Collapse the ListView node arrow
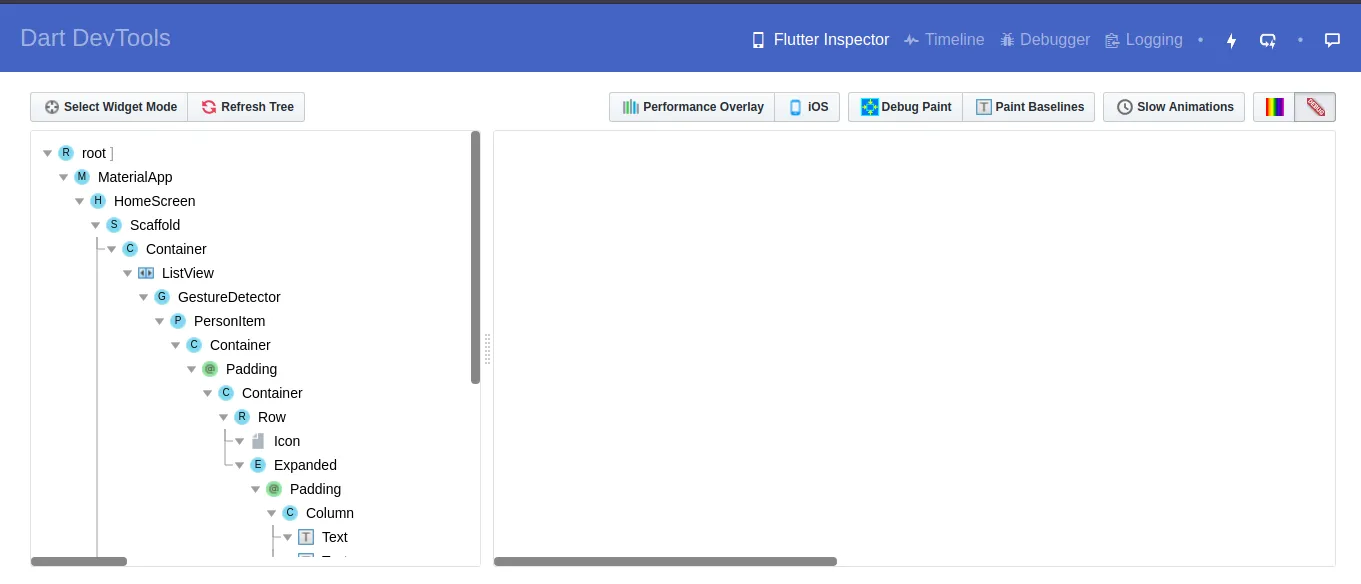The image size is (1361, 584). click(x=127, y=273)
